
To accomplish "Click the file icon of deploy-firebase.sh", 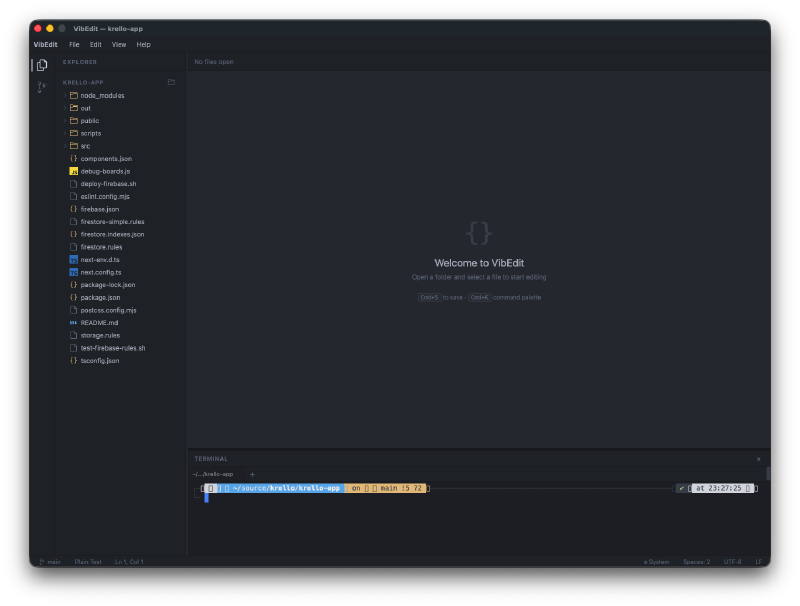I will 73,184.
